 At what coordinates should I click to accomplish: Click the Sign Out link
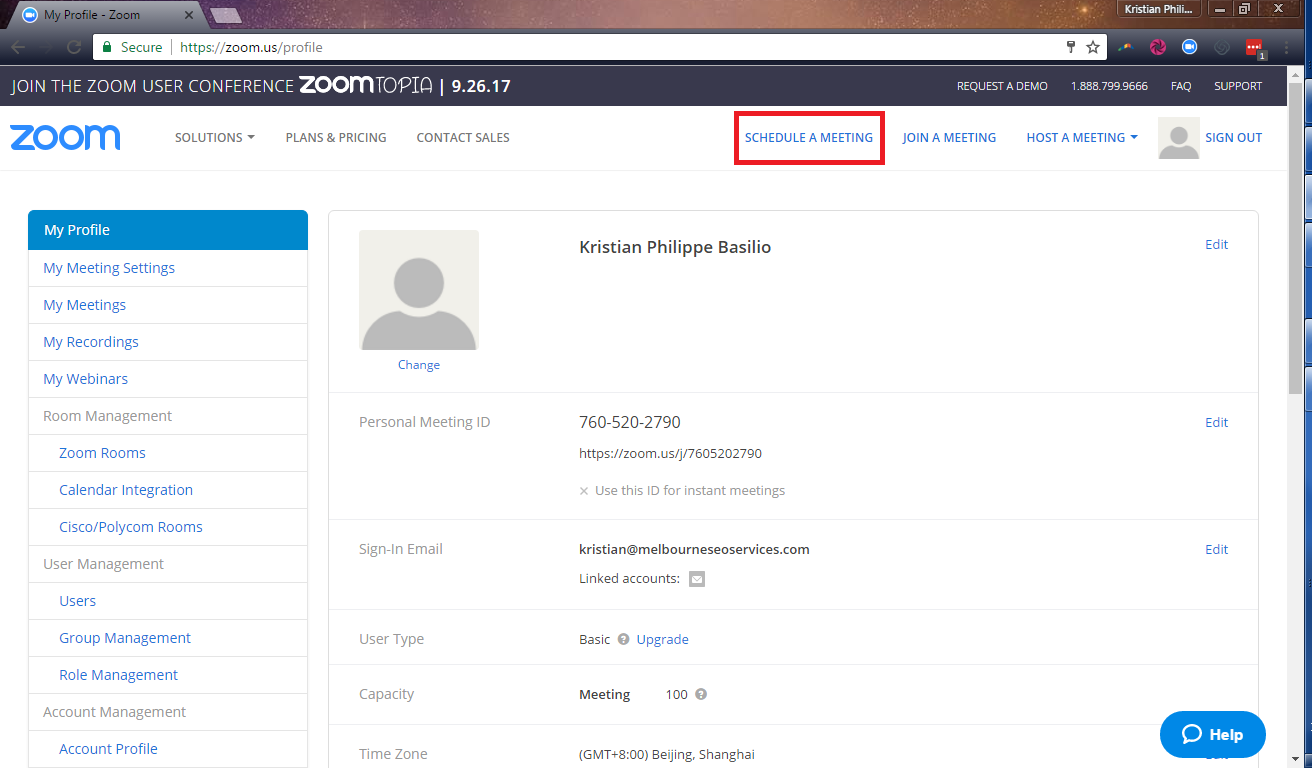click(x=1233, y=138)
